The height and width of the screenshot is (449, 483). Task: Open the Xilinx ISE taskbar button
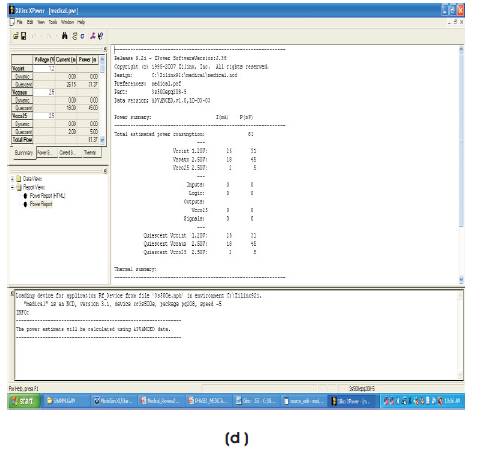[x=255, y=401]
